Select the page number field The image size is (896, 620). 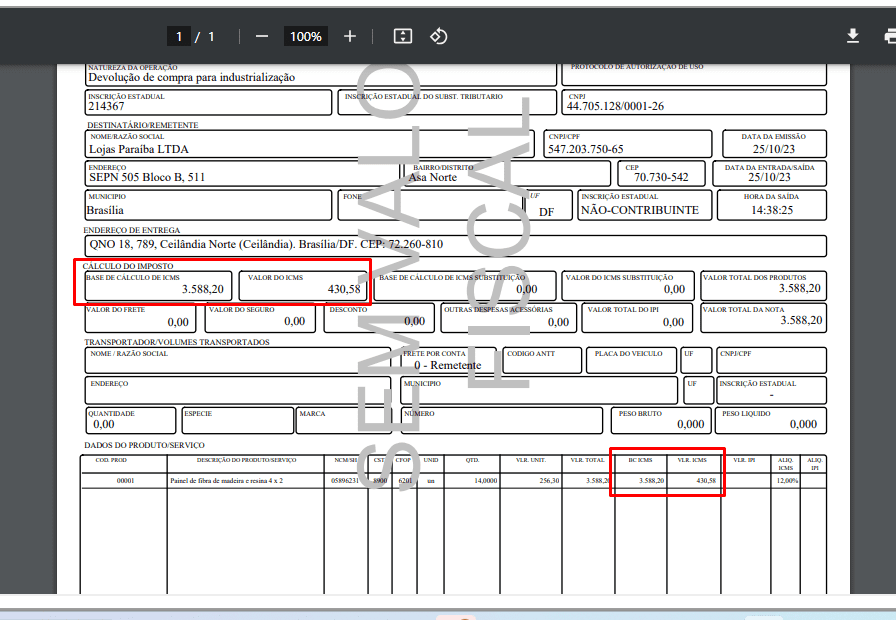(179, 36)
